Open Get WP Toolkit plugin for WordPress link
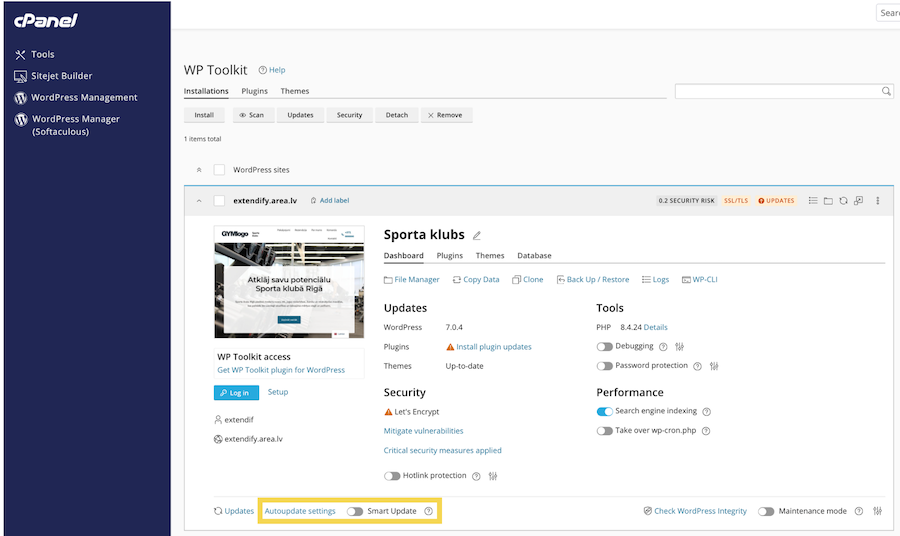Screen dimensions: 900x536 281,370
